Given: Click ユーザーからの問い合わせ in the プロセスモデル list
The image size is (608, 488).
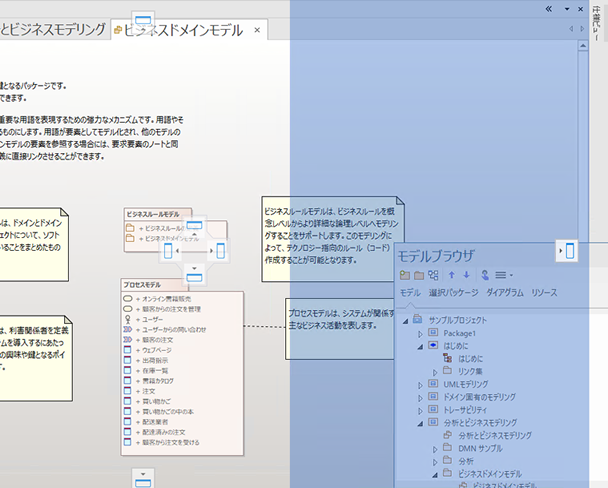Looking at the screenshot, I should [174, 329].
